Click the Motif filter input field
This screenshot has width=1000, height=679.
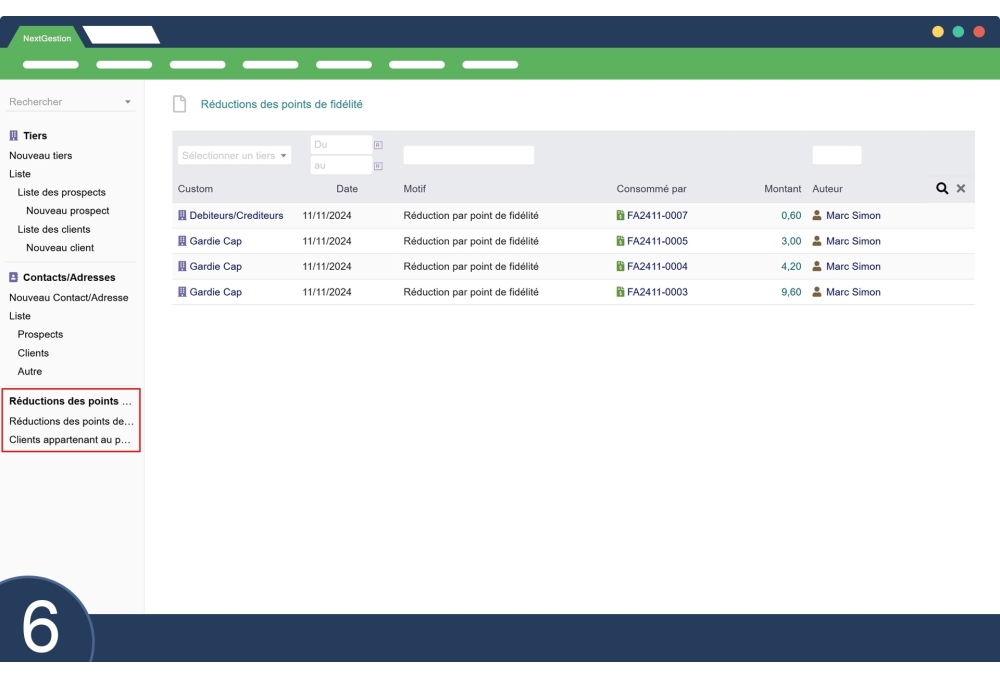pos(468,155)
